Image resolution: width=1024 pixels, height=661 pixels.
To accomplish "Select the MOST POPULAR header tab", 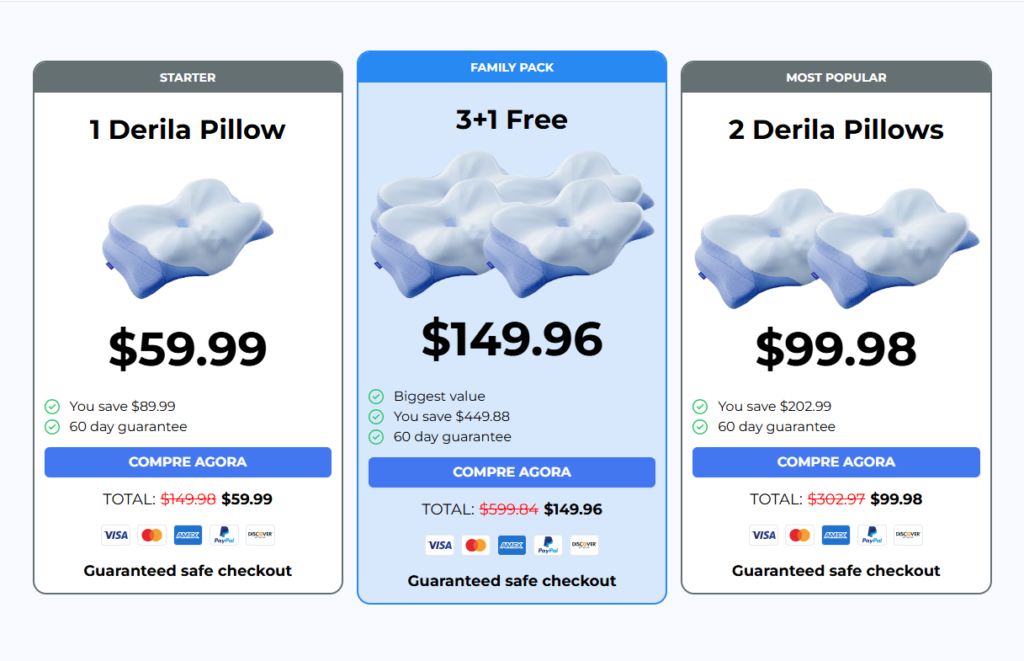I will coord(836,77).
